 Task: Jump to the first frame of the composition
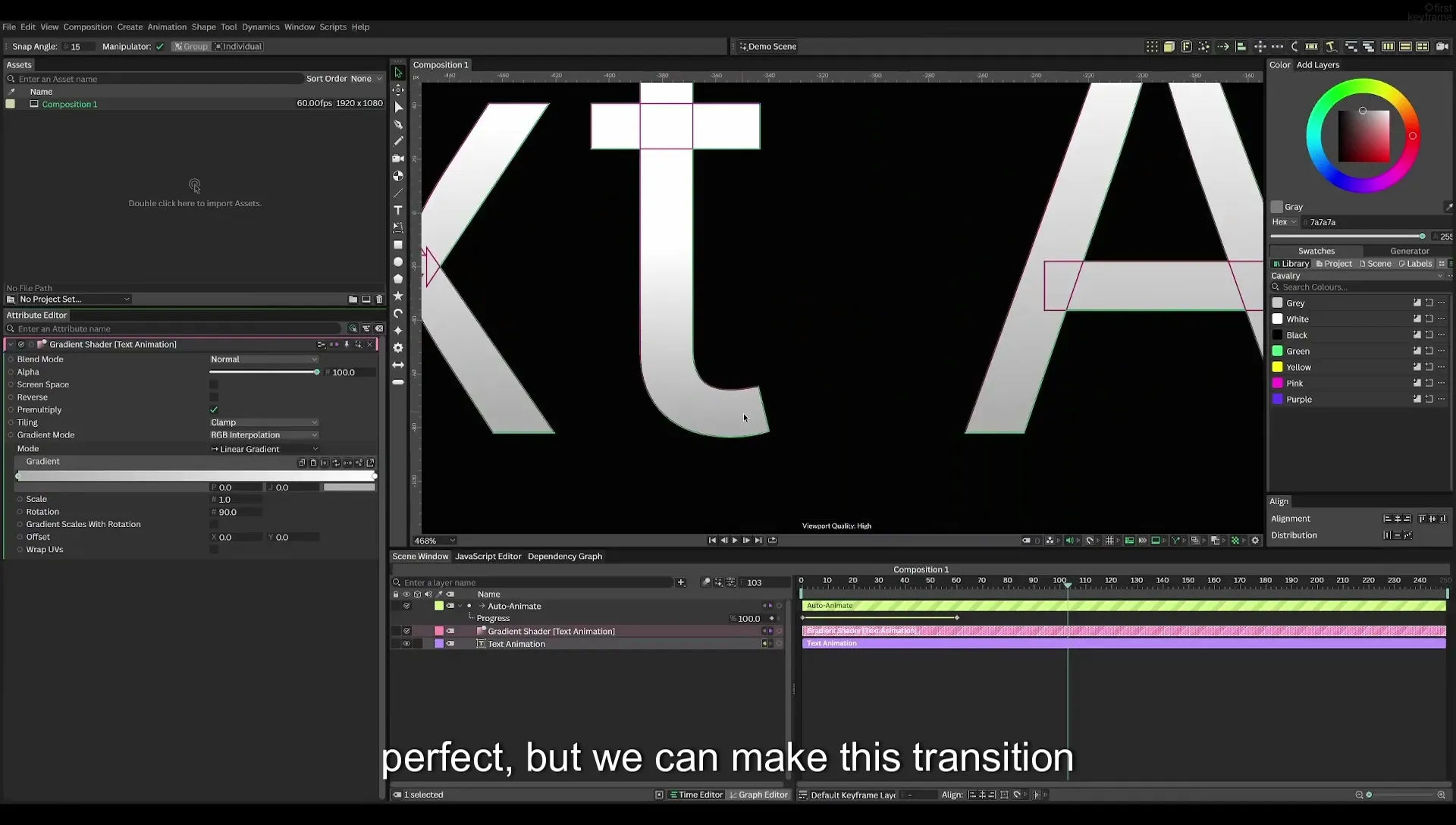pyautogui.click(x=712, y=541)
